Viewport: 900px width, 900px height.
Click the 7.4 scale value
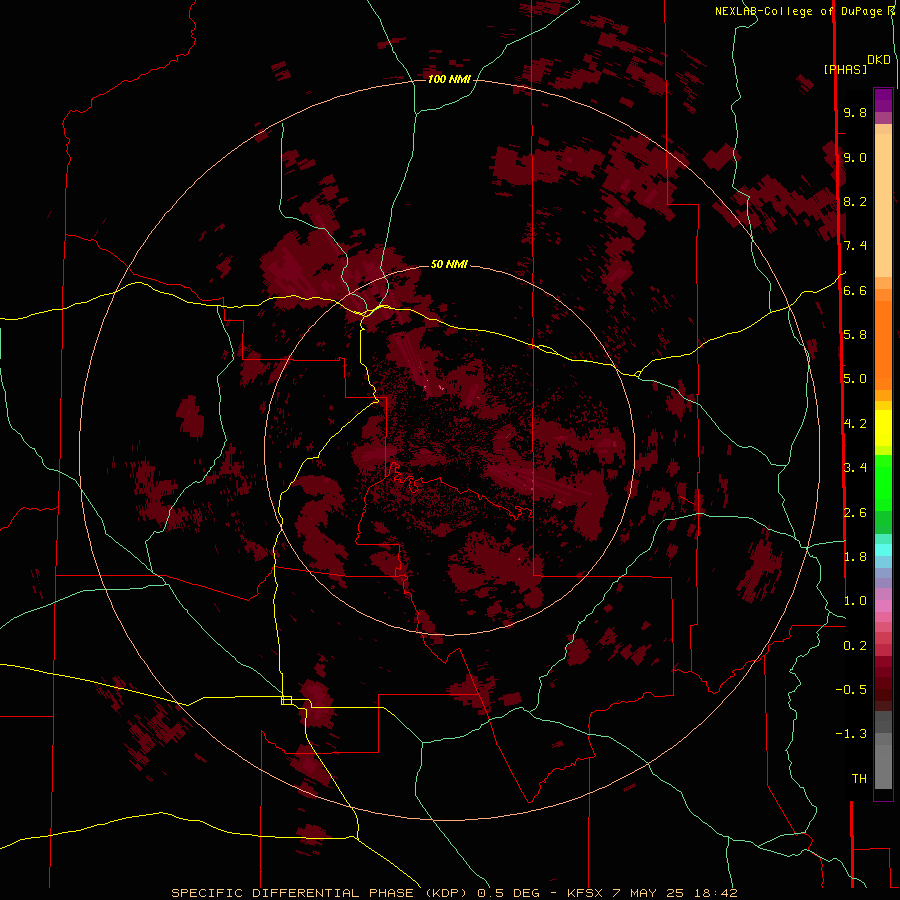(855, 246)
